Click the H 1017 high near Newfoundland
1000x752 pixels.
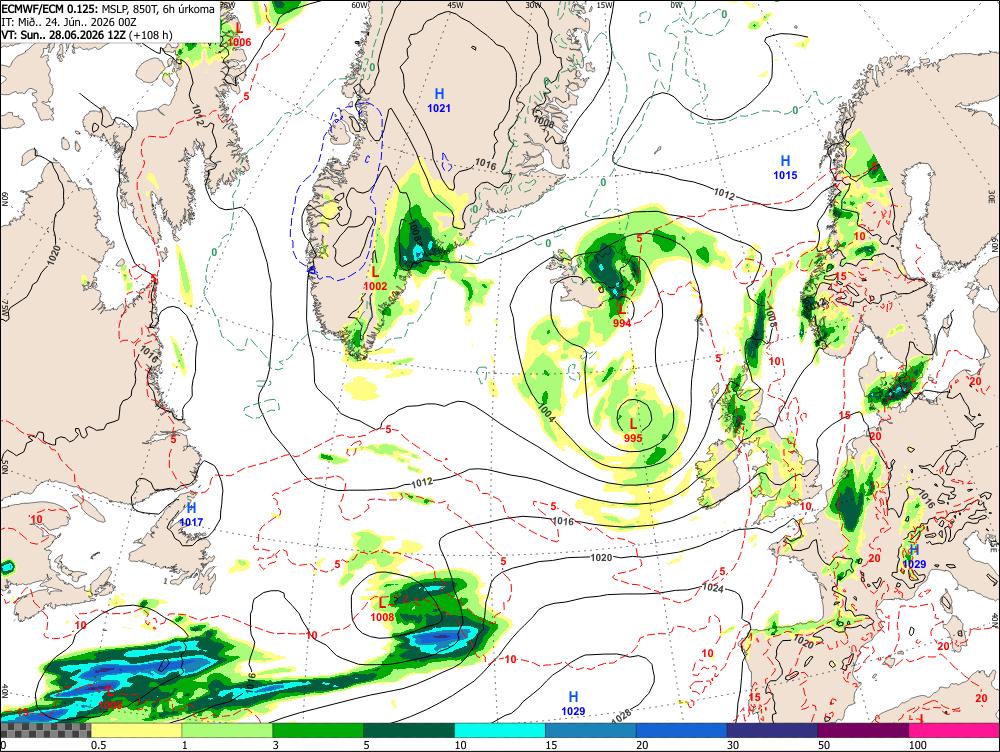pyautogui.click(x=191, y=515)
